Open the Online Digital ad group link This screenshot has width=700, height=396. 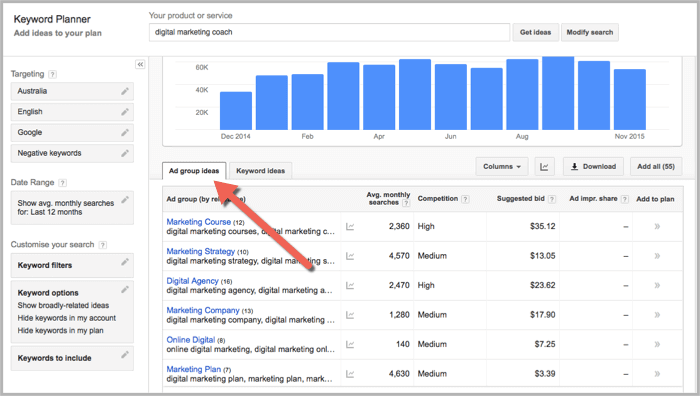click(x=191, y=340)
